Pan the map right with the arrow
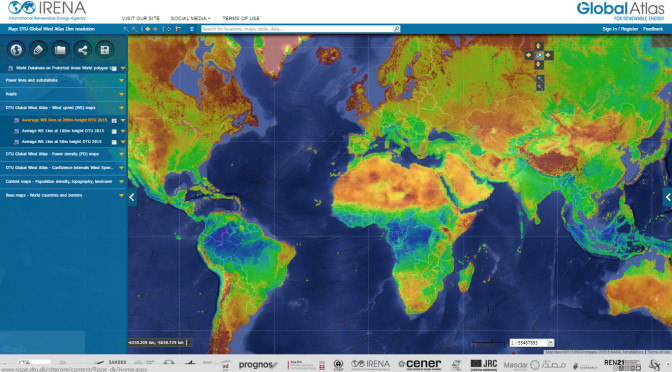This screenshot has height=372, width=672. click(549, 55)
